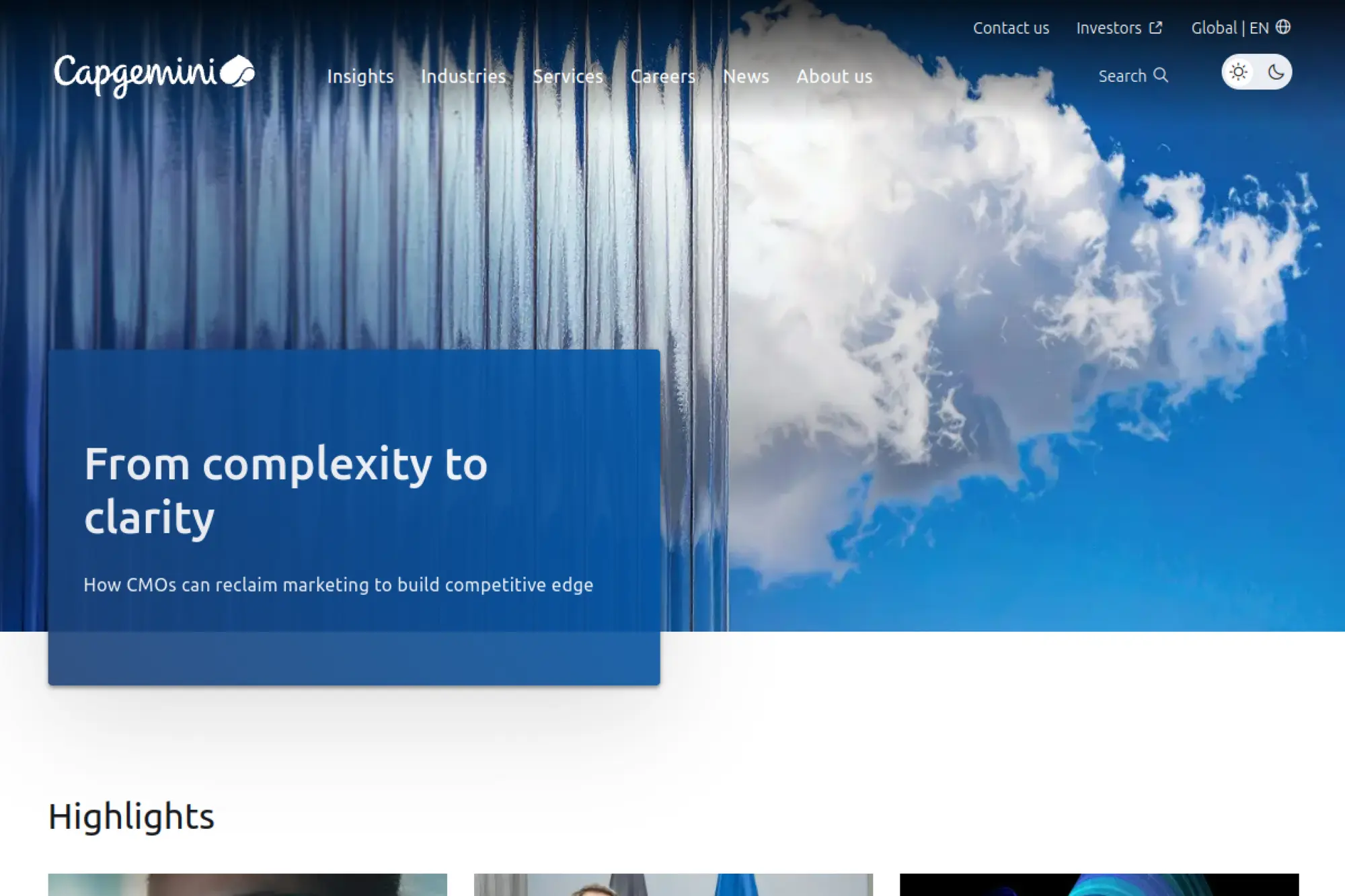Viewport: 1345px width, 896px height.
Task: Switch to light mode sun icon
Action: [1239, 72]
